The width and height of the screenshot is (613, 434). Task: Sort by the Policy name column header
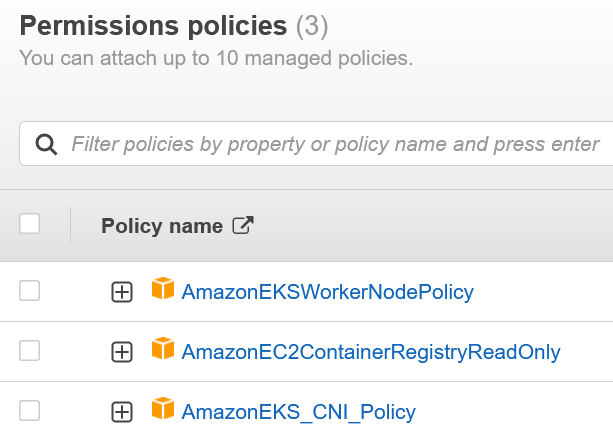pos(161,226)
